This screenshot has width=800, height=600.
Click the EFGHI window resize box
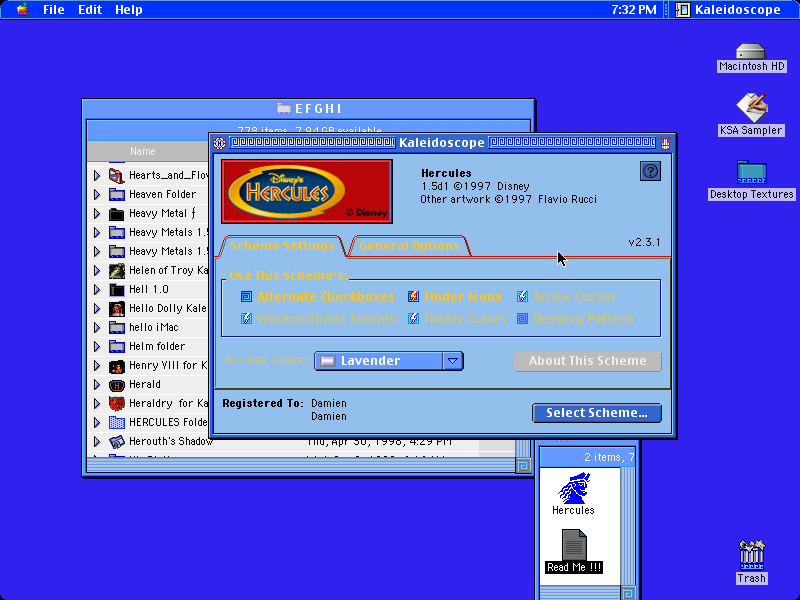coord(523,465)
